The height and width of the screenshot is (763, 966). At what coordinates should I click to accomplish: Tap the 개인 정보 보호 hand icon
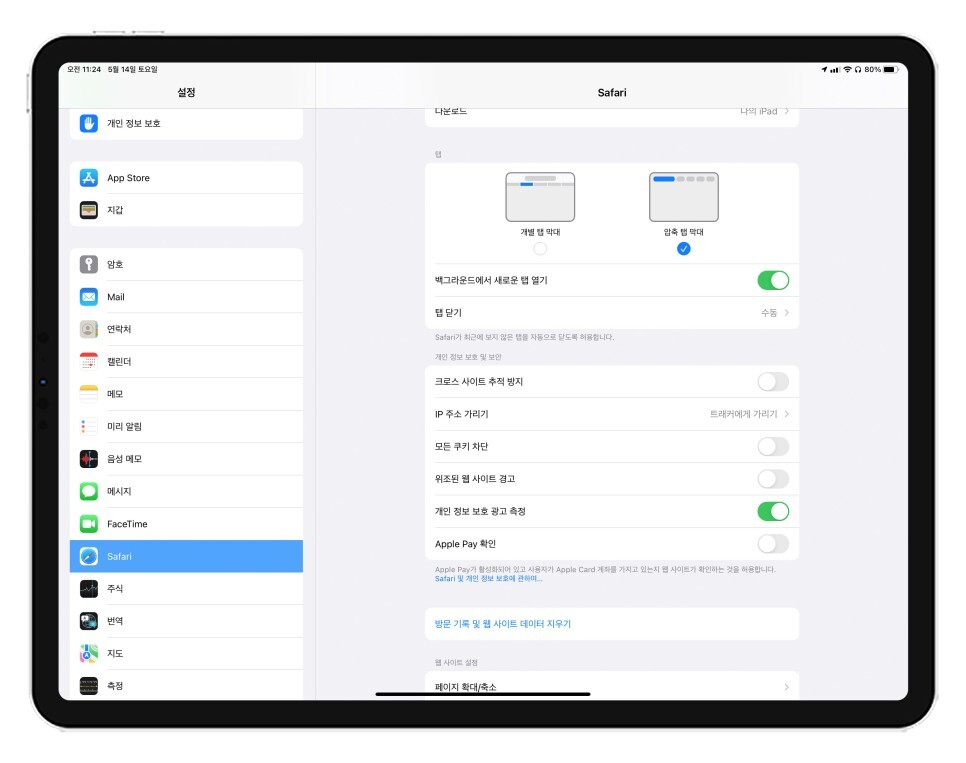[x=89, y=123]
